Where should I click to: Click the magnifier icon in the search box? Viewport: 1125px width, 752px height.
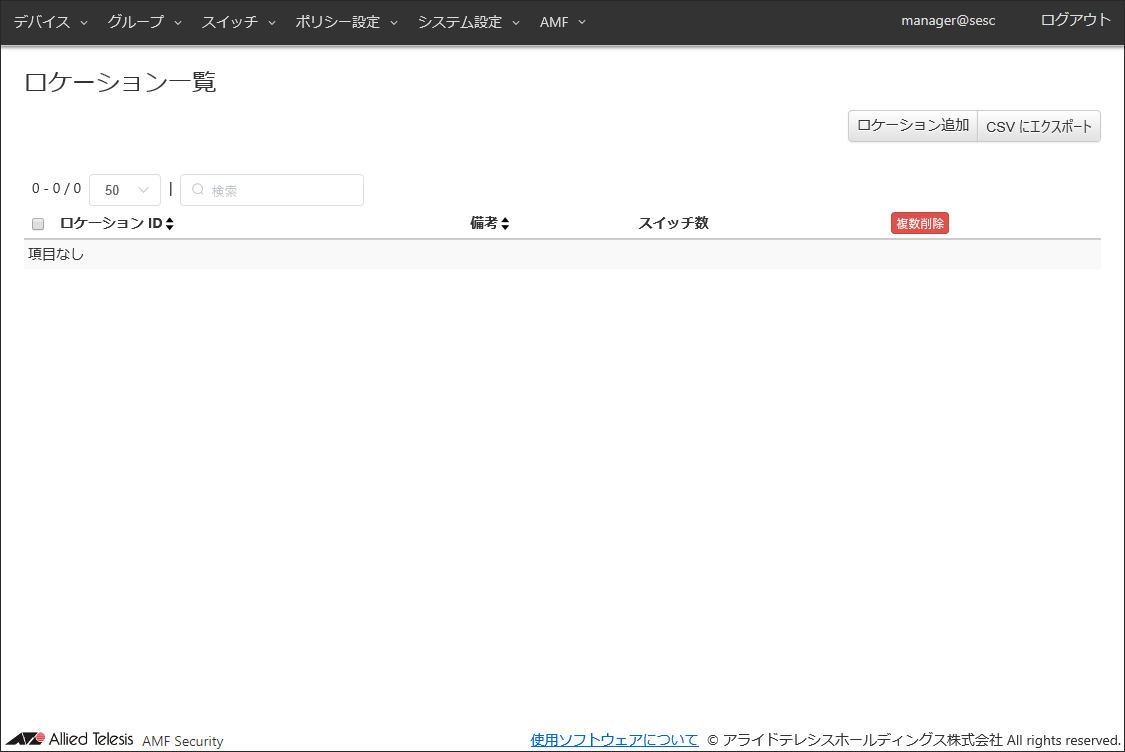click(x=198, y=190)
